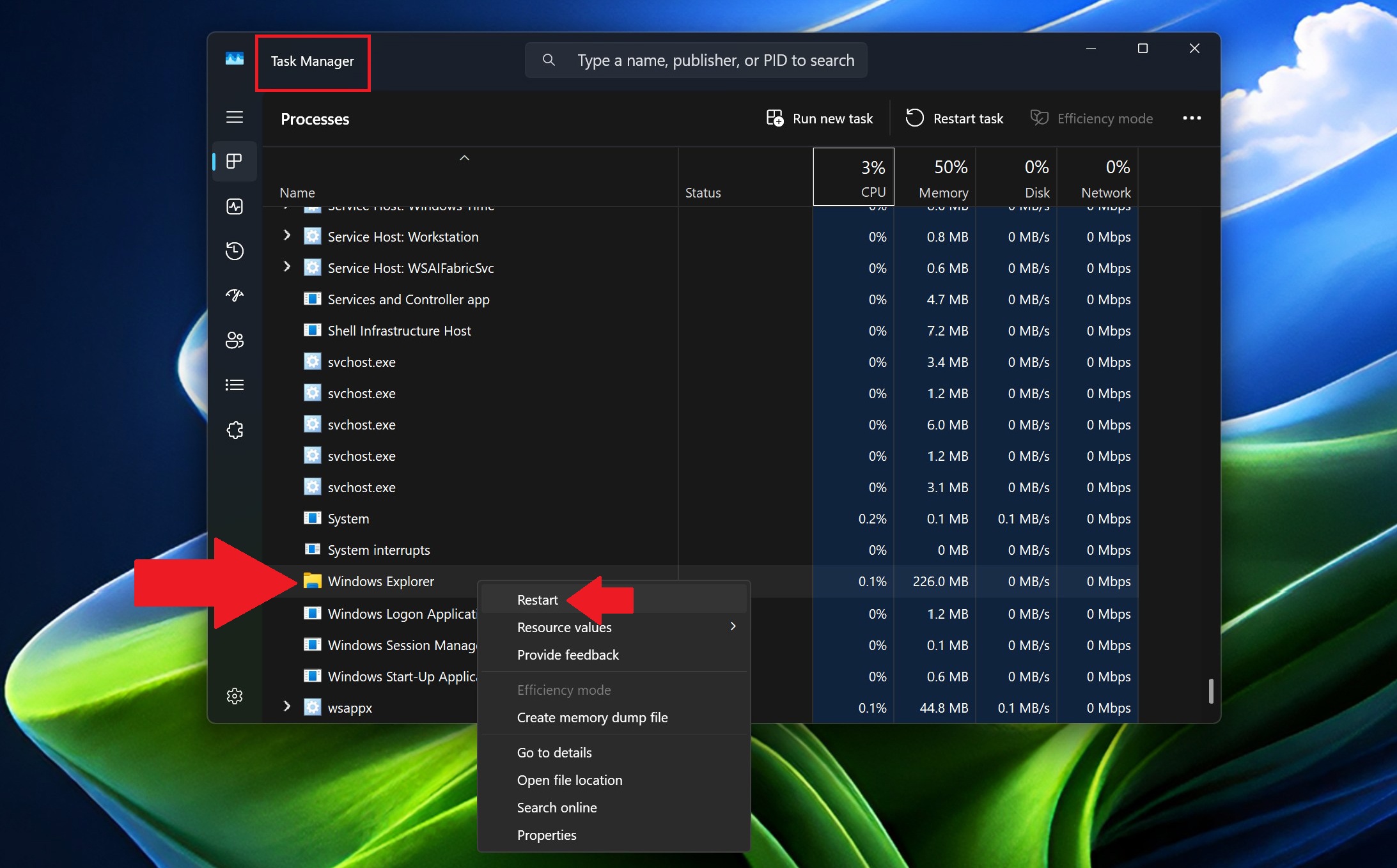Screen dimensions: 1397x868
Task: Collapse the sort chevron above Name column
Action: coord(465,158)
